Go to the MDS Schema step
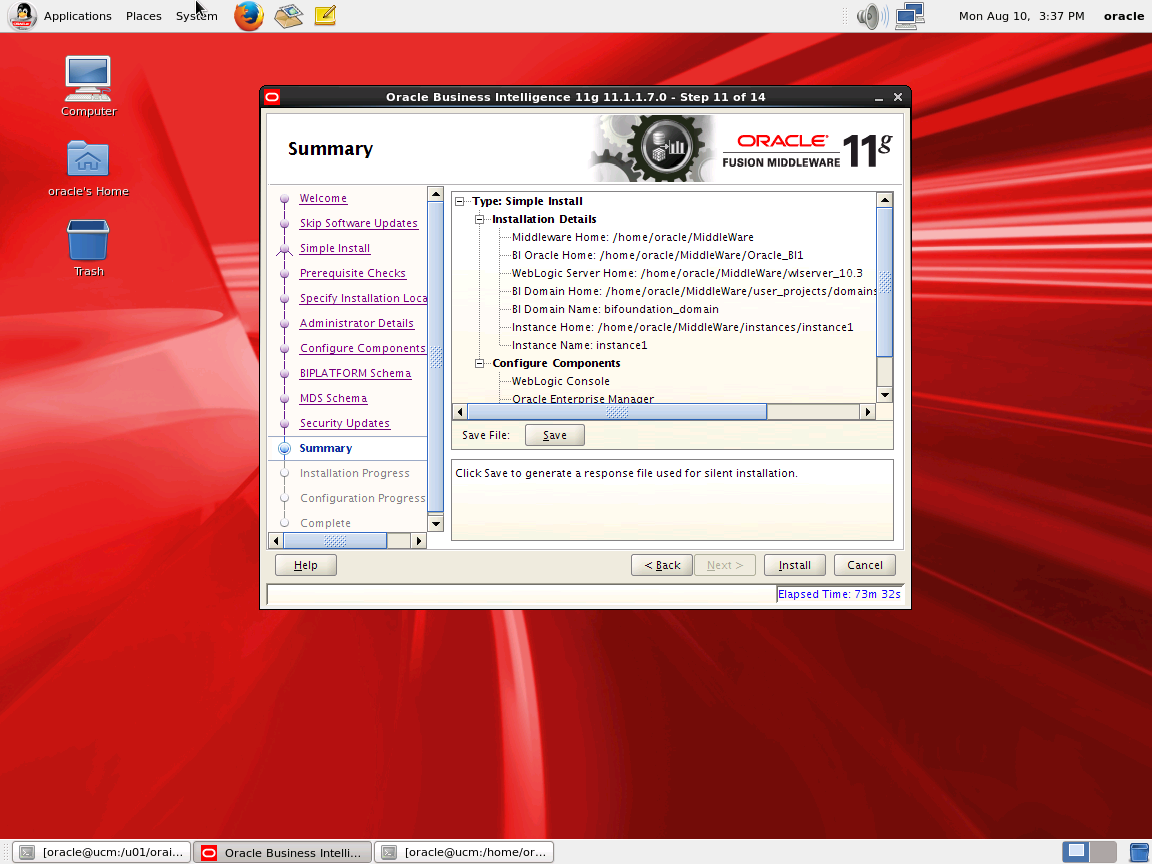The image size is (1152, 864). coord(334,398)
